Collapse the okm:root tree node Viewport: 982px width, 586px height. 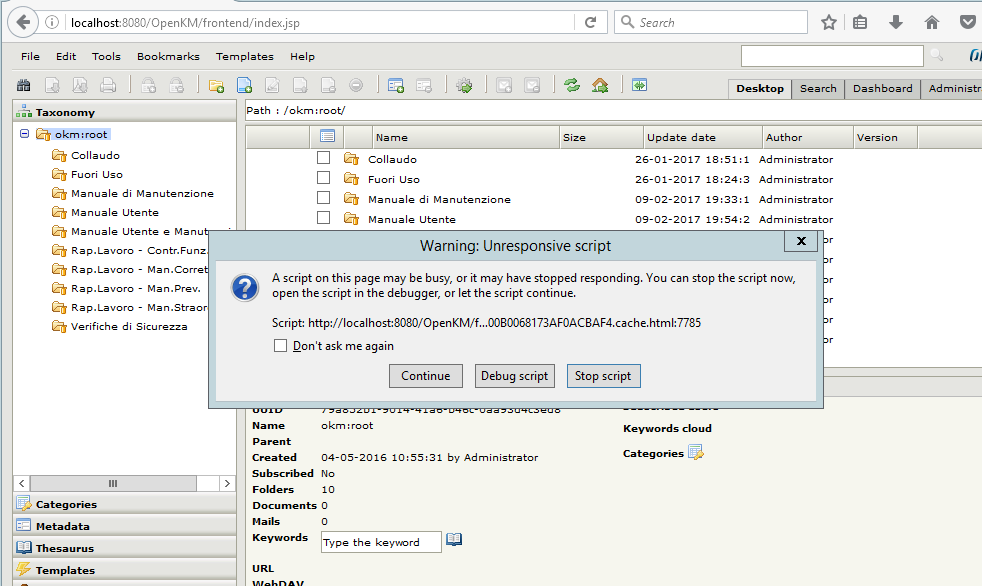25,134
